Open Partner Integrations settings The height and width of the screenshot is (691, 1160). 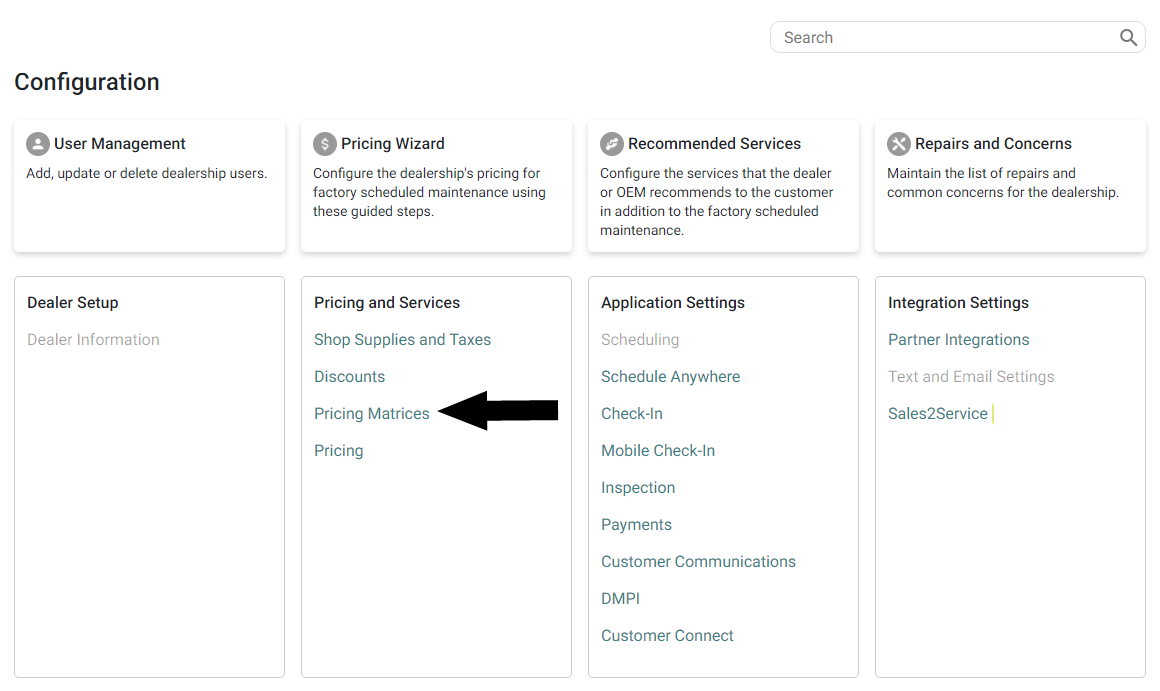958,339
